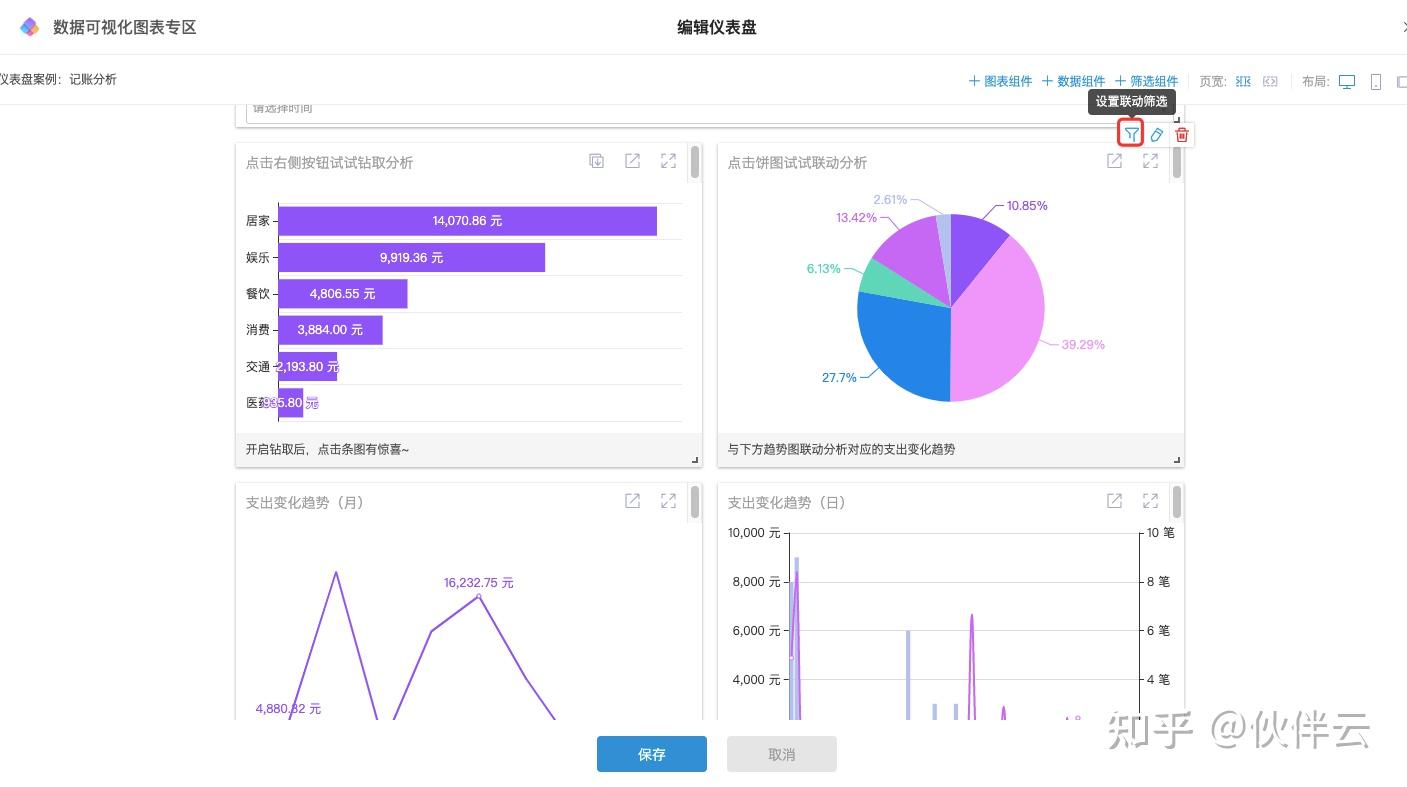Click the 取消 button

click(782, 754)
